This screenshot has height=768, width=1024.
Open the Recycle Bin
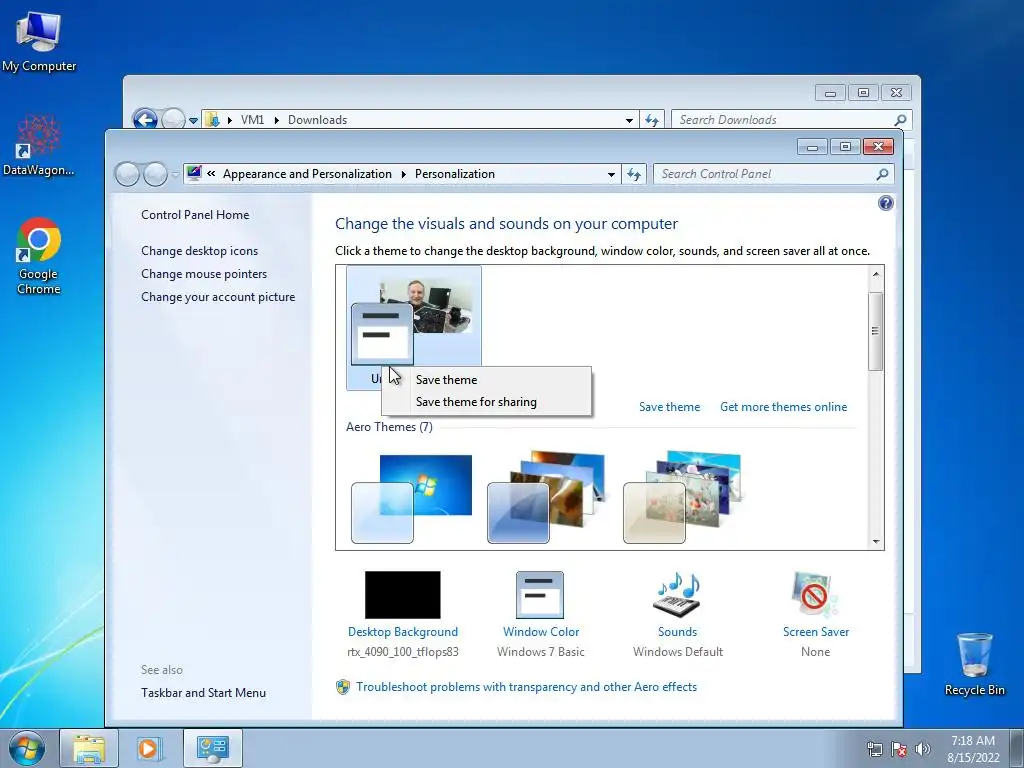(974, 664)
